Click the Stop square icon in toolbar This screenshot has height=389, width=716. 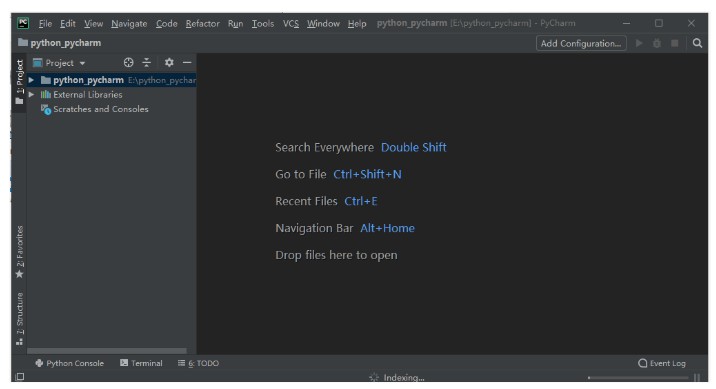click(x=674, y=43)
